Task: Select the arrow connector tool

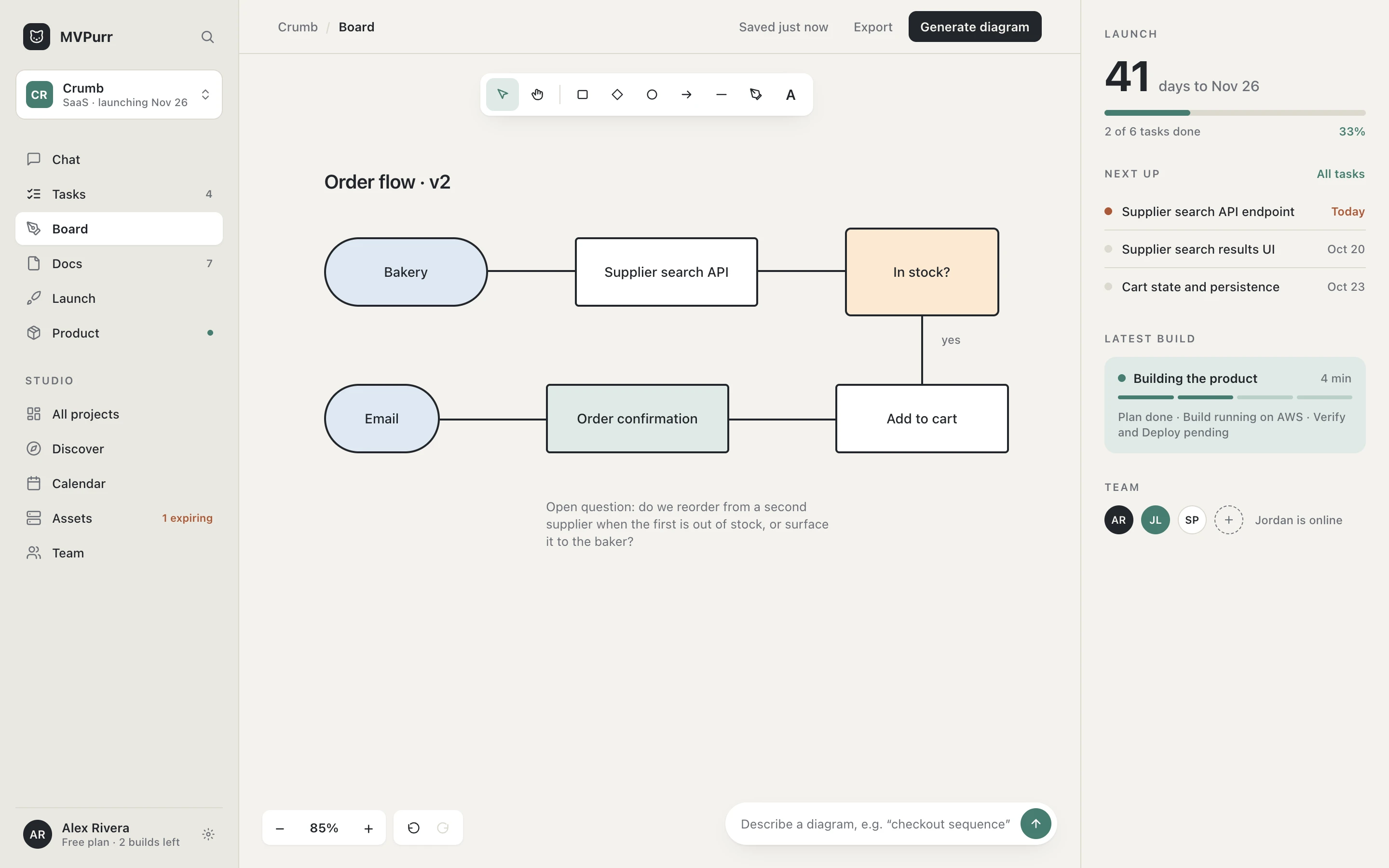Action: [x=686, y=95]
